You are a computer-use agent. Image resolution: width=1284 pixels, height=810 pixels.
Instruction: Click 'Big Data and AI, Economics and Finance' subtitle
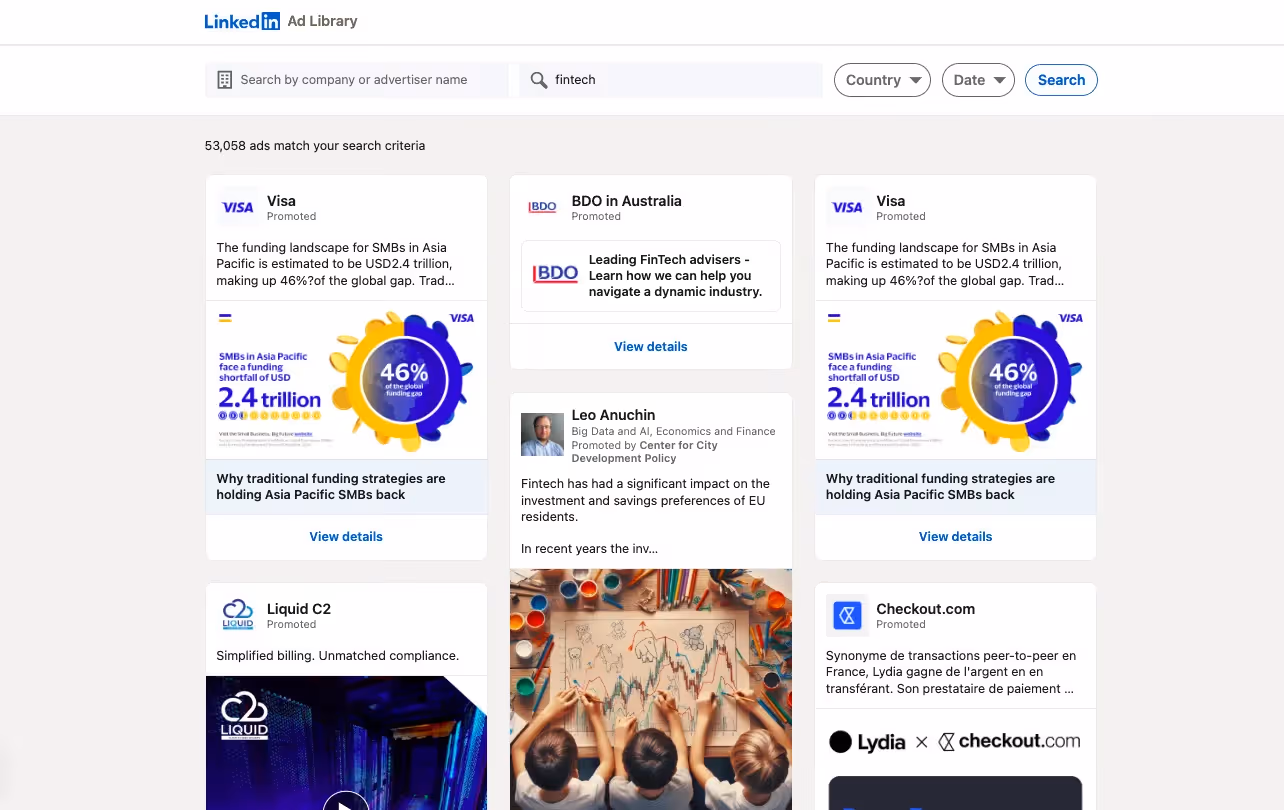pyautogui.click(x=673, y=432)
